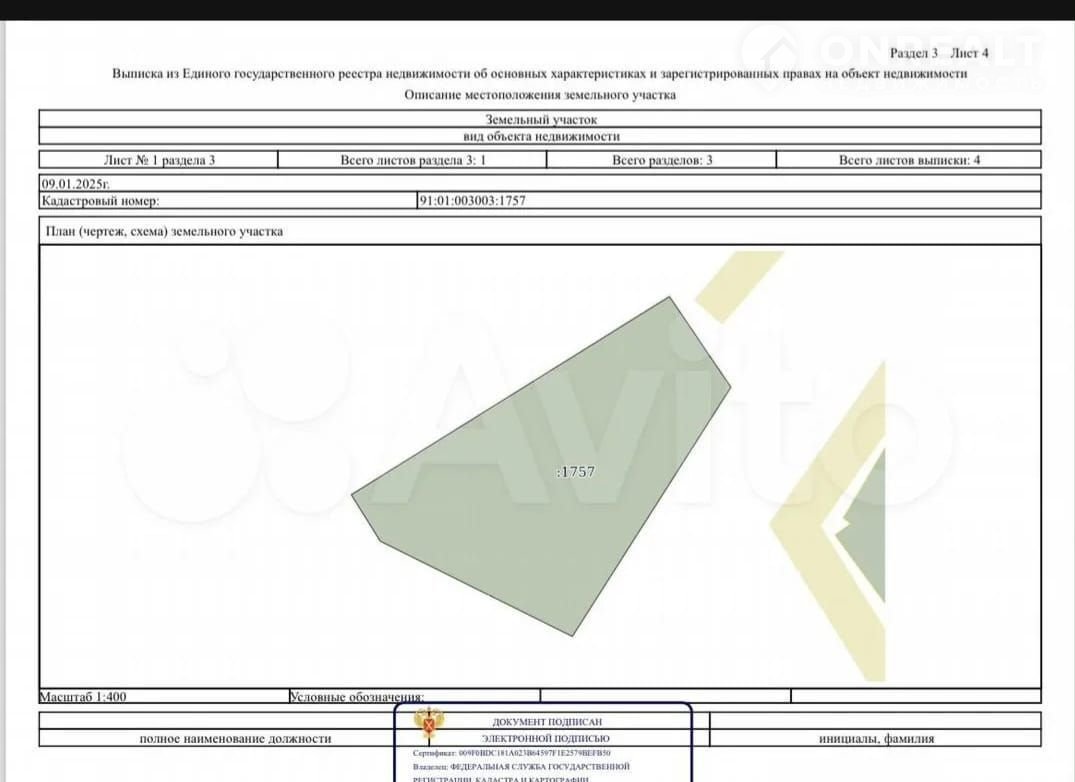Click the 'Условные обозначения' legend label
Image resolution: width=1075 pixels, height=782 pixels.
coord(357,697)
